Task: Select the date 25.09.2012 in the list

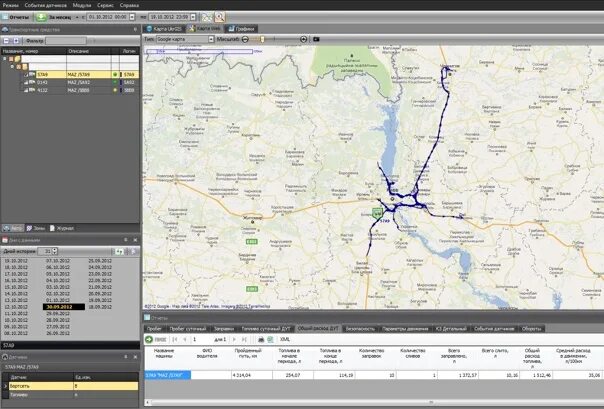Action: coord(100,261)
